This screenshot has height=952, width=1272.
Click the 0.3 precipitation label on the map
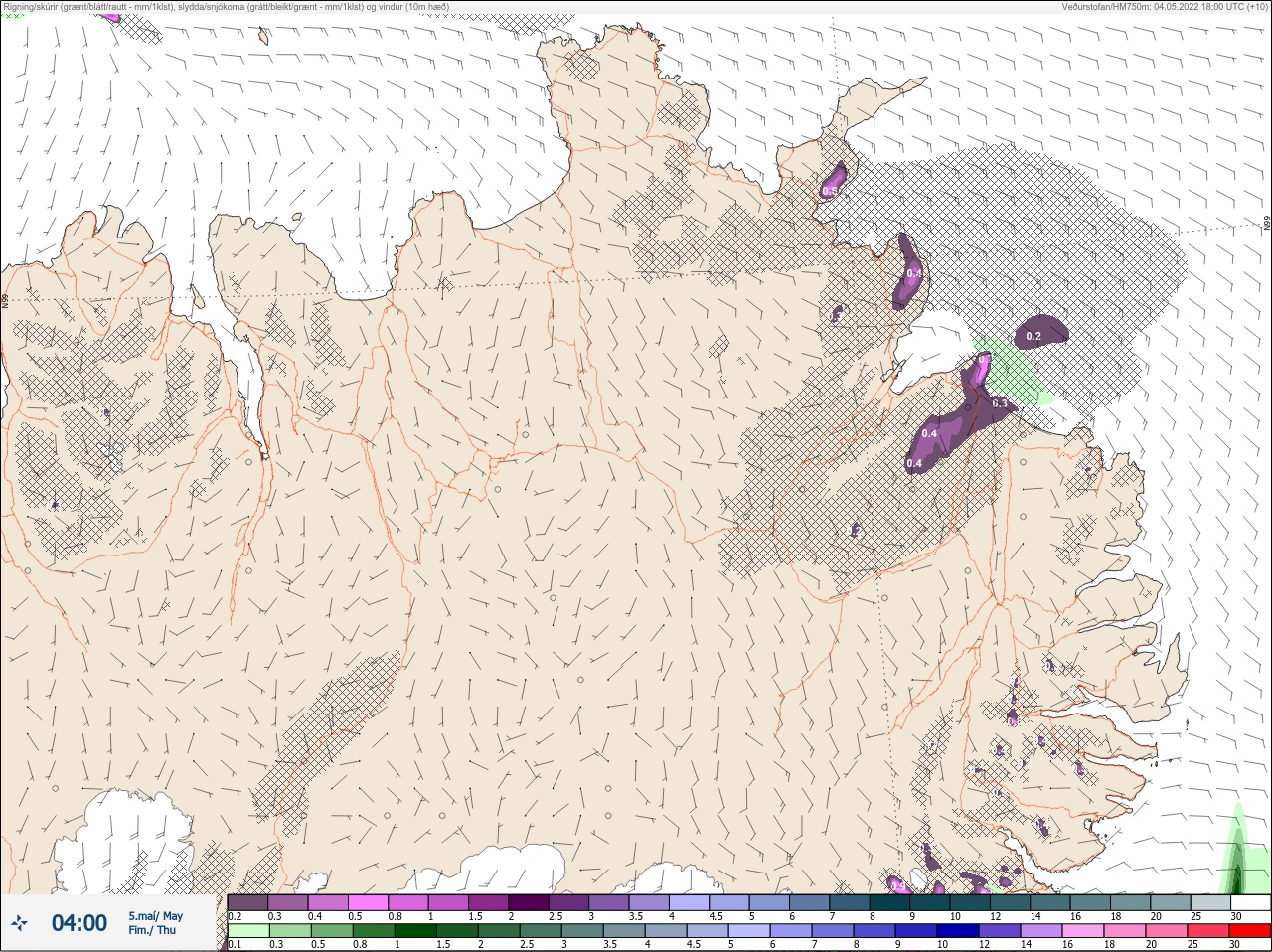(999, 403)
